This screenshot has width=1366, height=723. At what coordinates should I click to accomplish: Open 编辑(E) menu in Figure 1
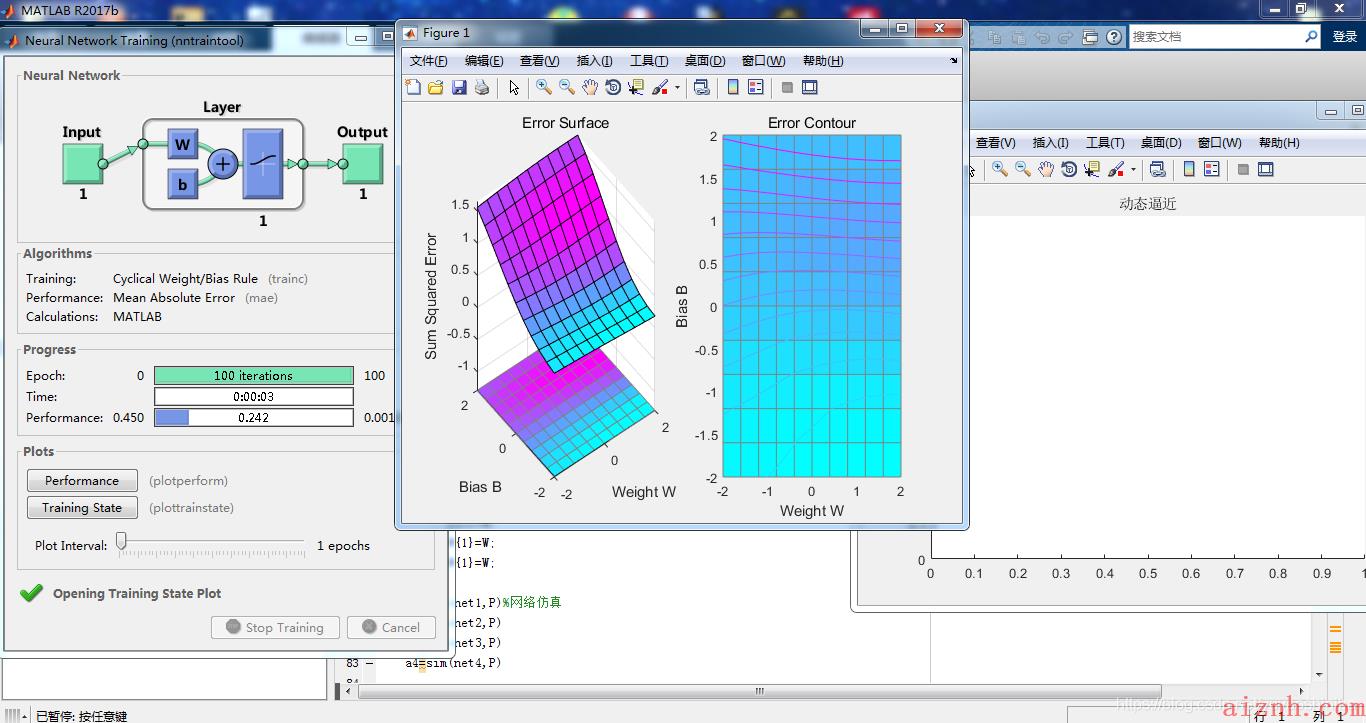[x=484, y=61]
